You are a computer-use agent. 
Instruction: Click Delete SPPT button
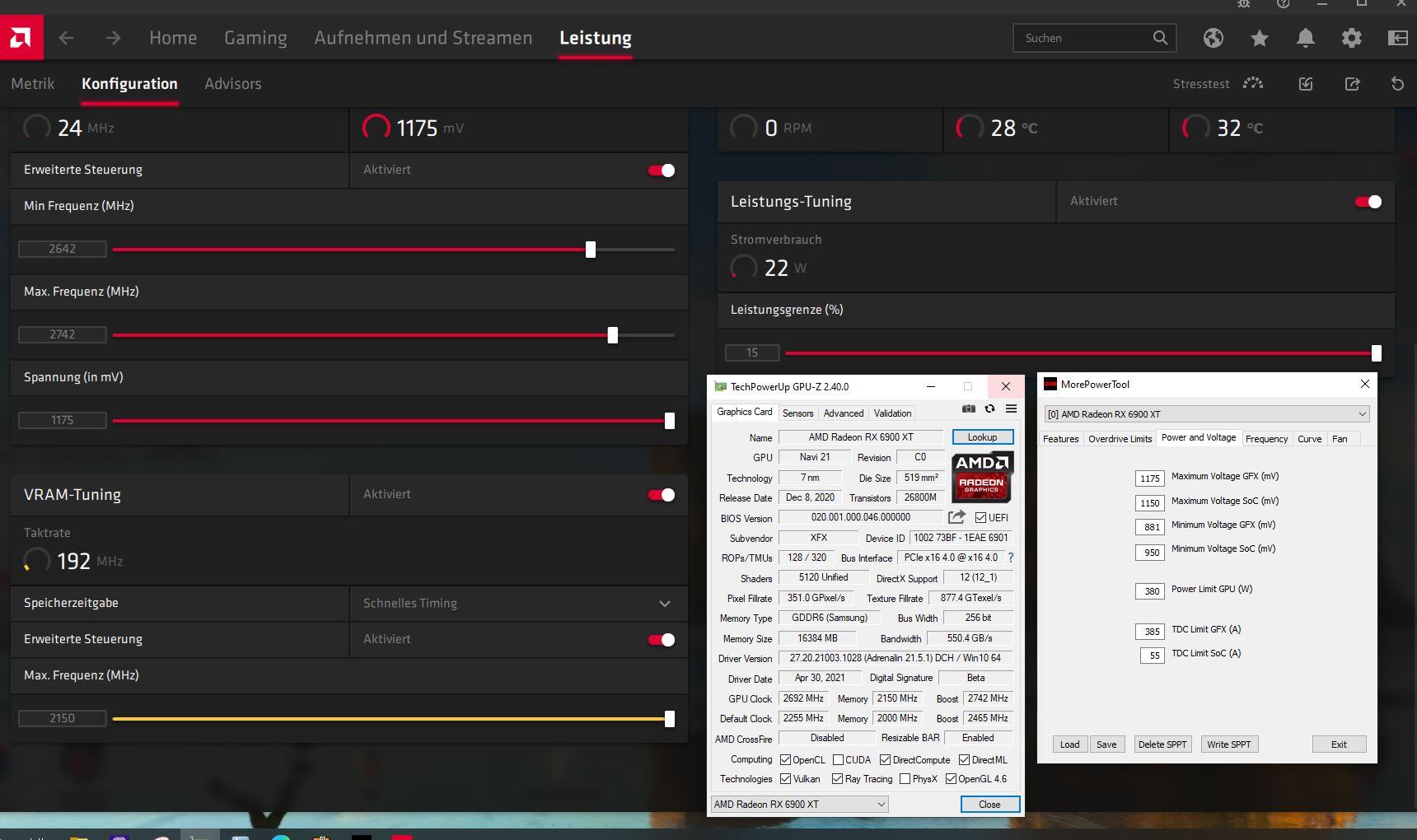tap(1162, 744)
